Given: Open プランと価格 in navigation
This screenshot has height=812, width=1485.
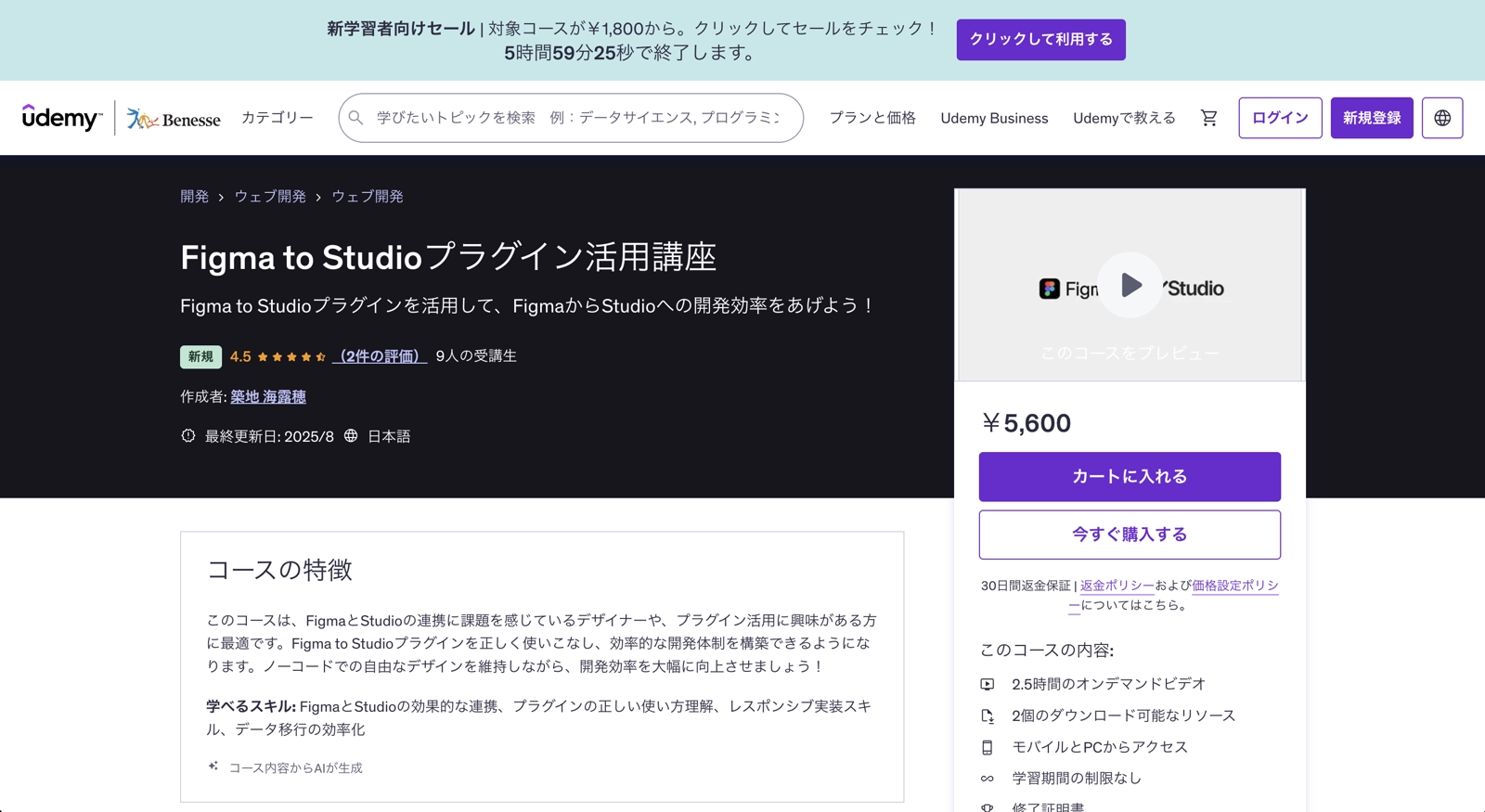Looking at the screenshot, I should 872,118.
